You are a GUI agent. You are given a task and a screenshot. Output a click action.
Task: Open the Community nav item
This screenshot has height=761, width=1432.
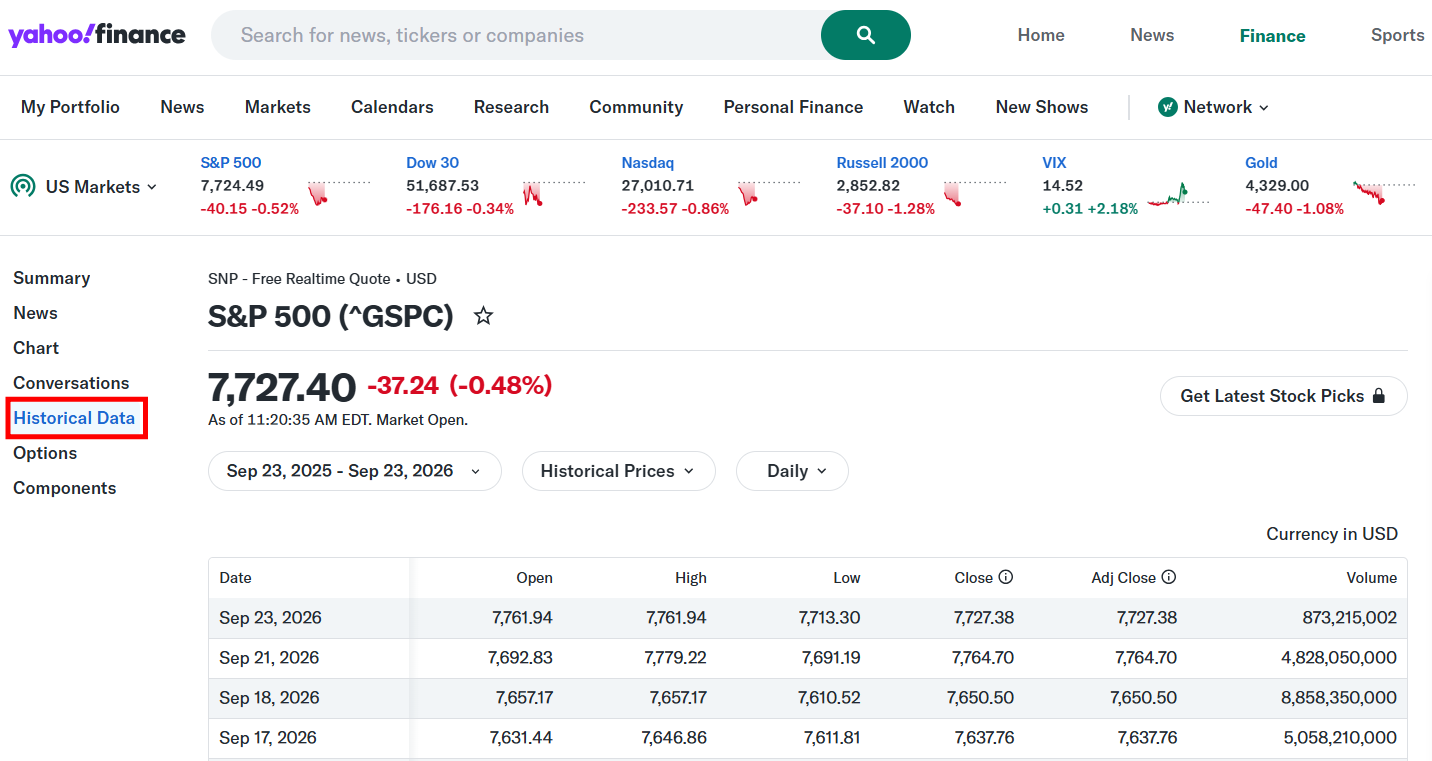[x=636, y=107]
